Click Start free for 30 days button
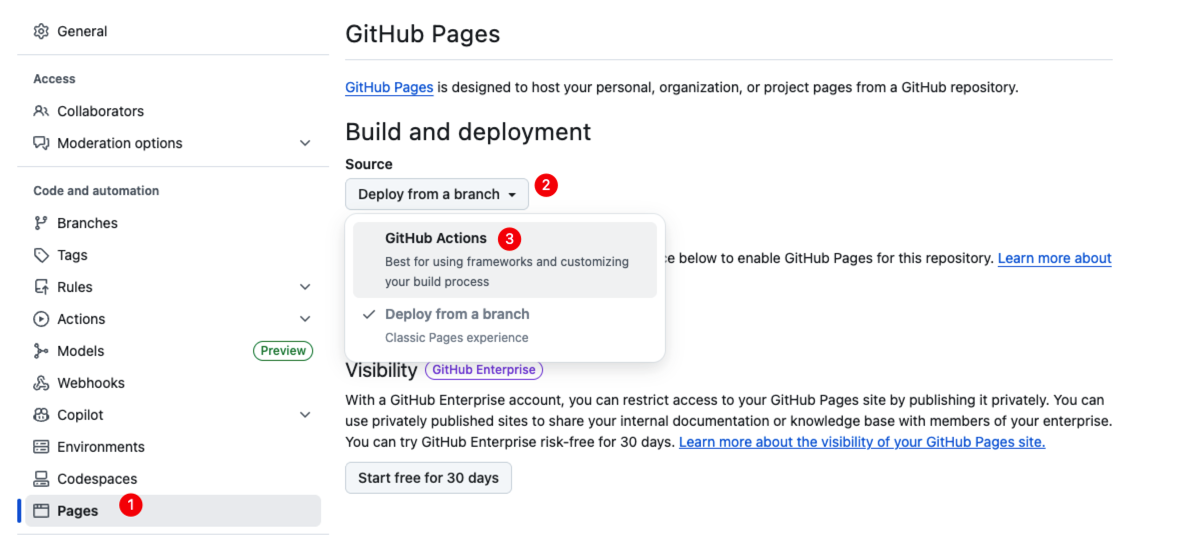Viewport: 1185px width, 545px height. (428, 478)
